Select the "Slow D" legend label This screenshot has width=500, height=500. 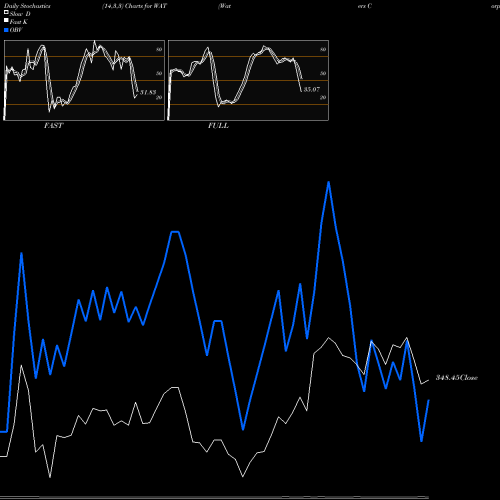tap(20, 14)
